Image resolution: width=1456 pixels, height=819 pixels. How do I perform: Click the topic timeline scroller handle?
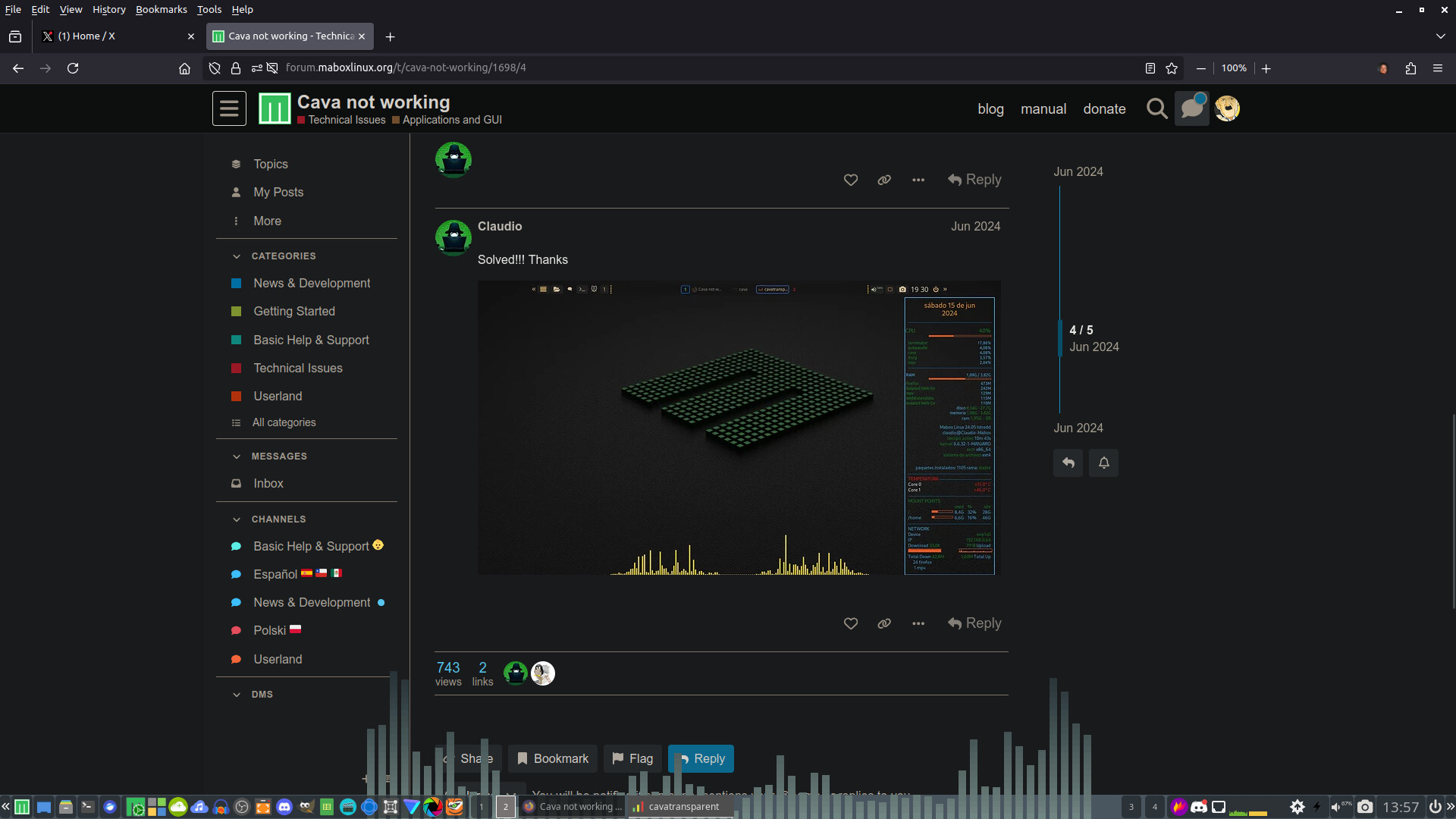(x=1060, y=338)
